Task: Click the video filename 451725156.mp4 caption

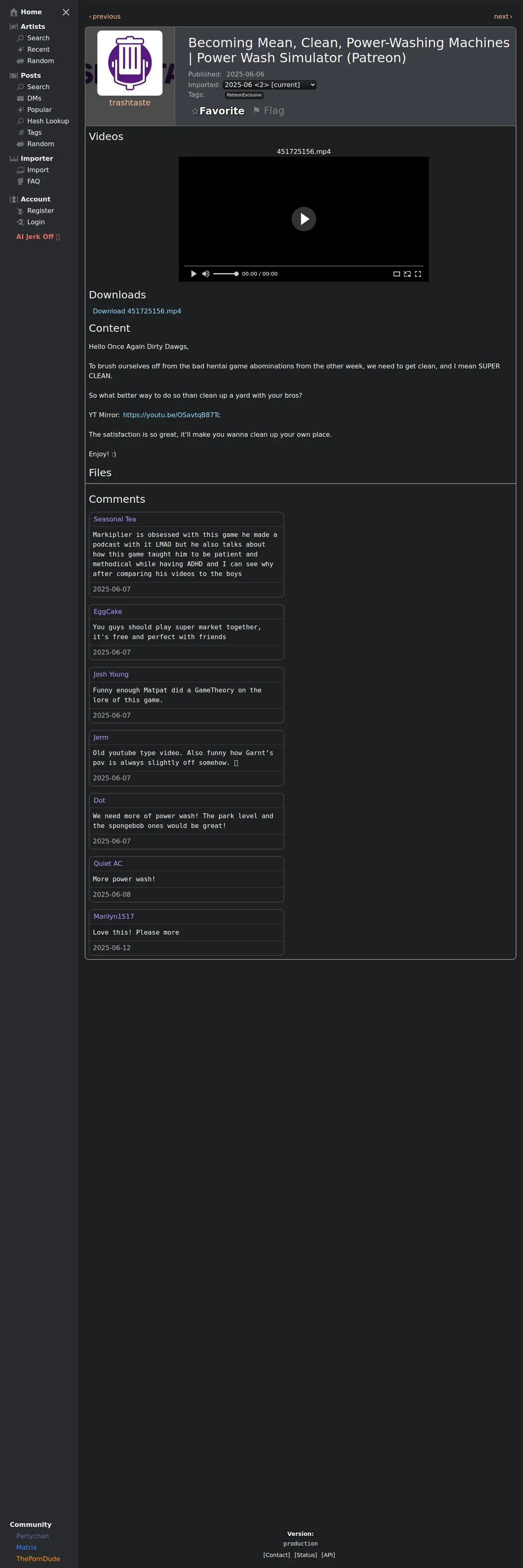Action: coord(304,151)
